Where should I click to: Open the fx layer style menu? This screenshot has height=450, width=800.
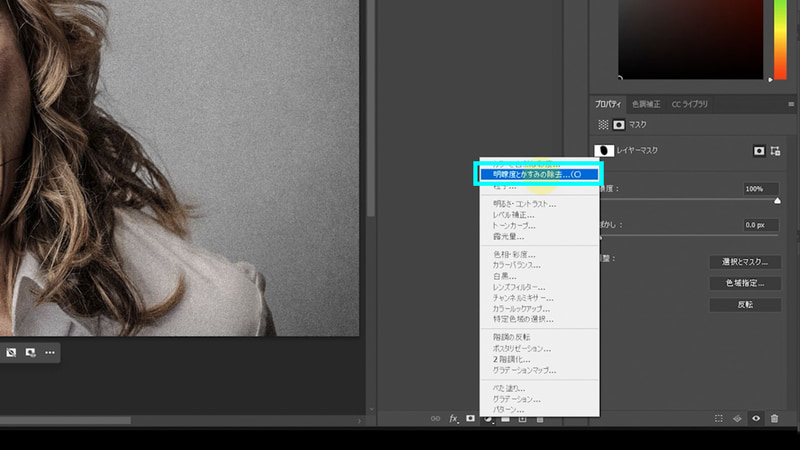[x=453, y=418]
